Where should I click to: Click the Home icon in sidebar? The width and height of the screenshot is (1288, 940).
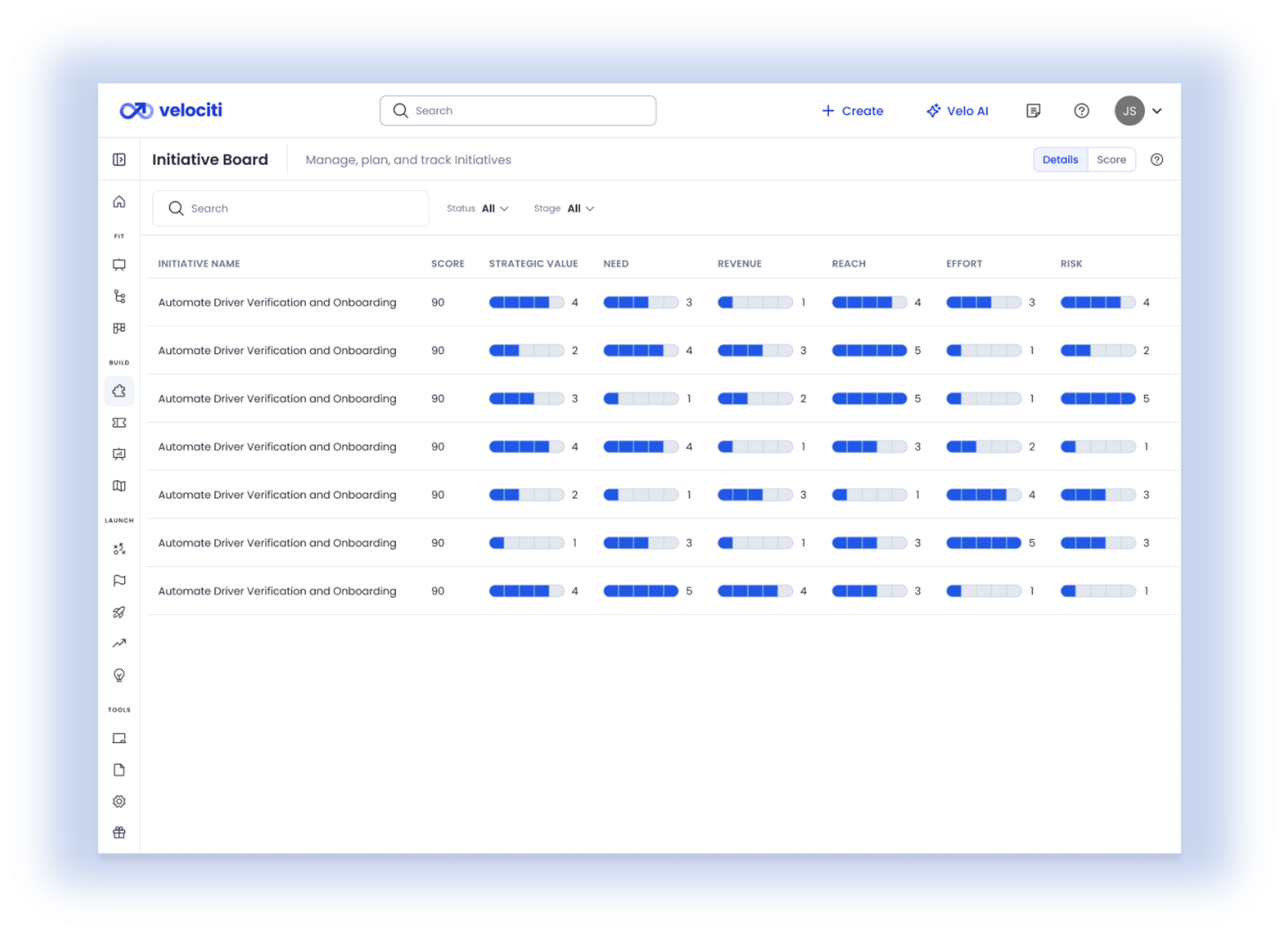pyautogui.click(x=119, y=202)
